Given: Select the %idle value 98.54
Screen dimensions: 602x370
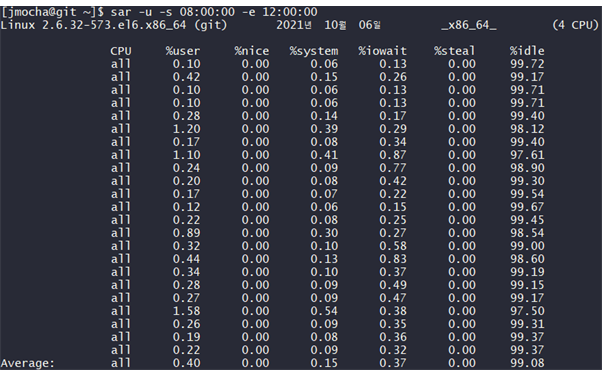Looking at the screenshot, I should pos(527,233).
